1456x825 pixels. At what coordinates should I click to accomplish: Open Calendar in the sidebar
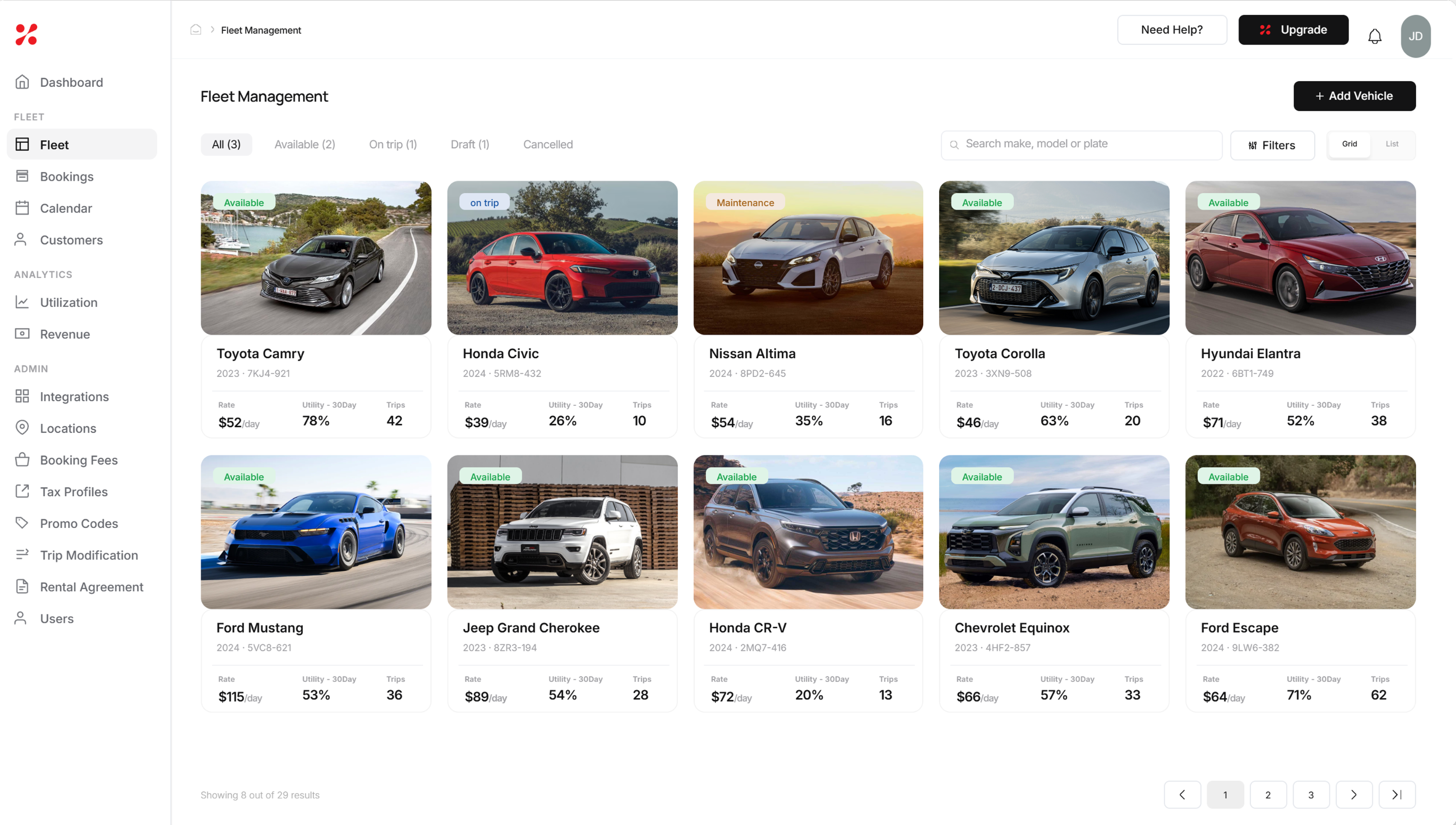point(82,208)
